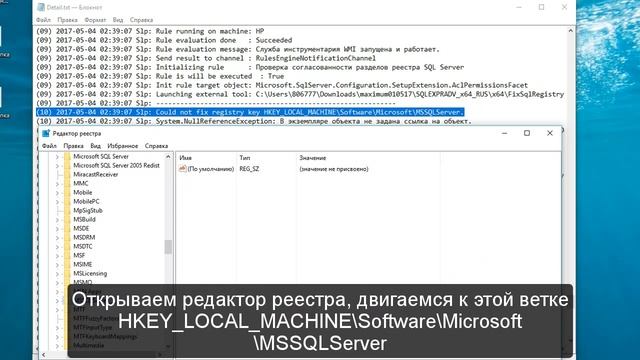Click up arrow of Notepad vertical scrollbar
640x360 pixels.
(571, 31)
